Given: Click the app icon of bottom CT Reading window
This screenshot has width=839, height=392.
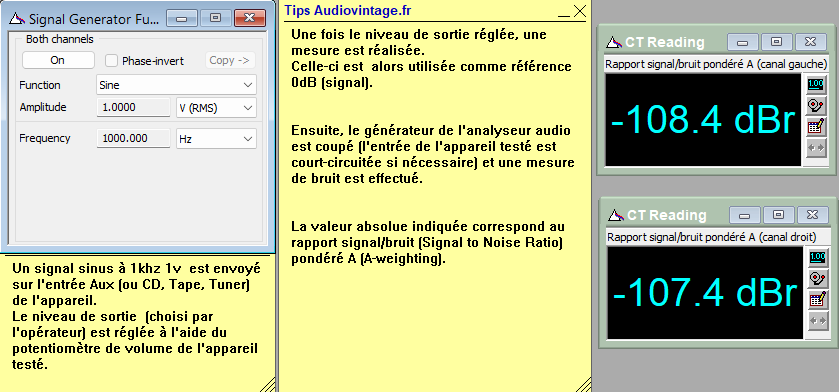Looking at the screenshot, I should [617, 215].
